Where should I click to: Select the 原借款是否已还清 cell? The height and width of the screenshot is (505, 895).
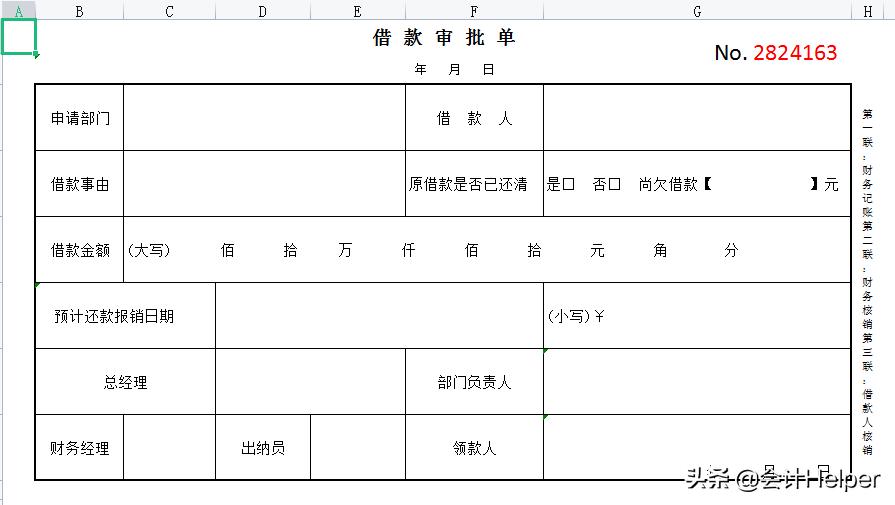click(474, 184)
